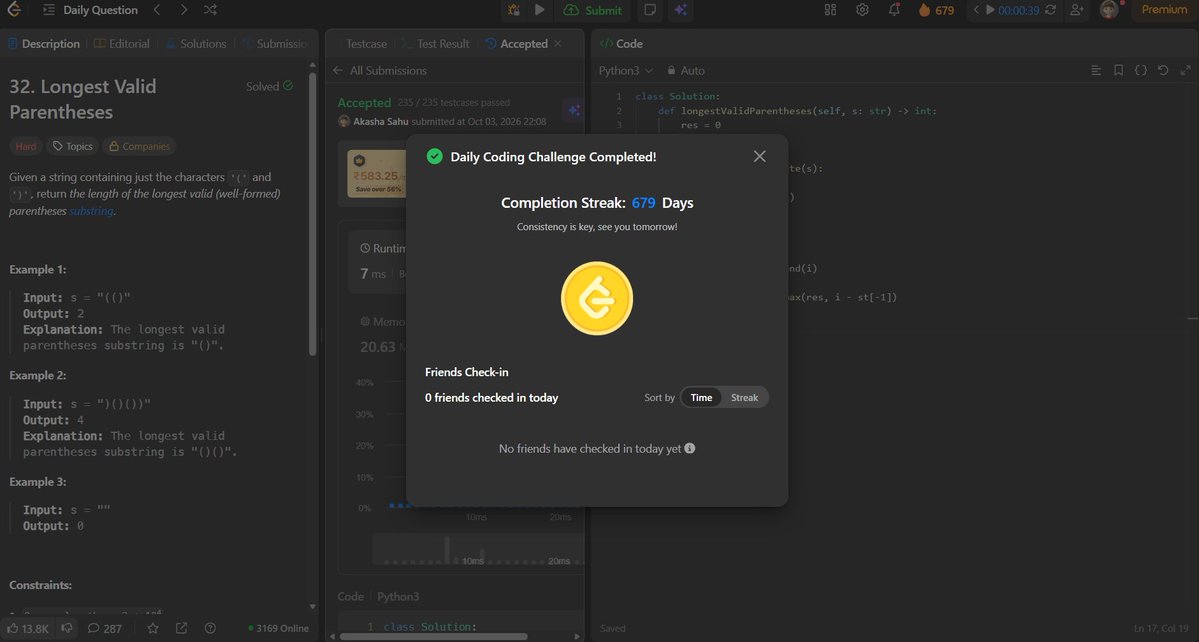This screenshot has height=642, width=1199.
Task: Open Python3 language dropdown
Action: coord(626,70)
